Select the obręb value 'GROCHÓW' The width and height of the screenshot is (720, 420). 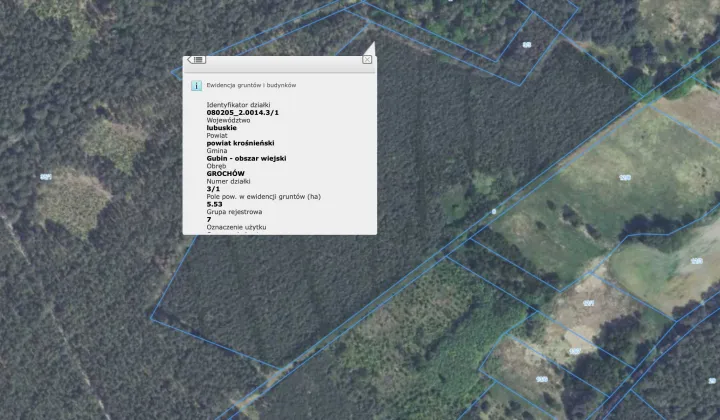(x=225, y=174)
